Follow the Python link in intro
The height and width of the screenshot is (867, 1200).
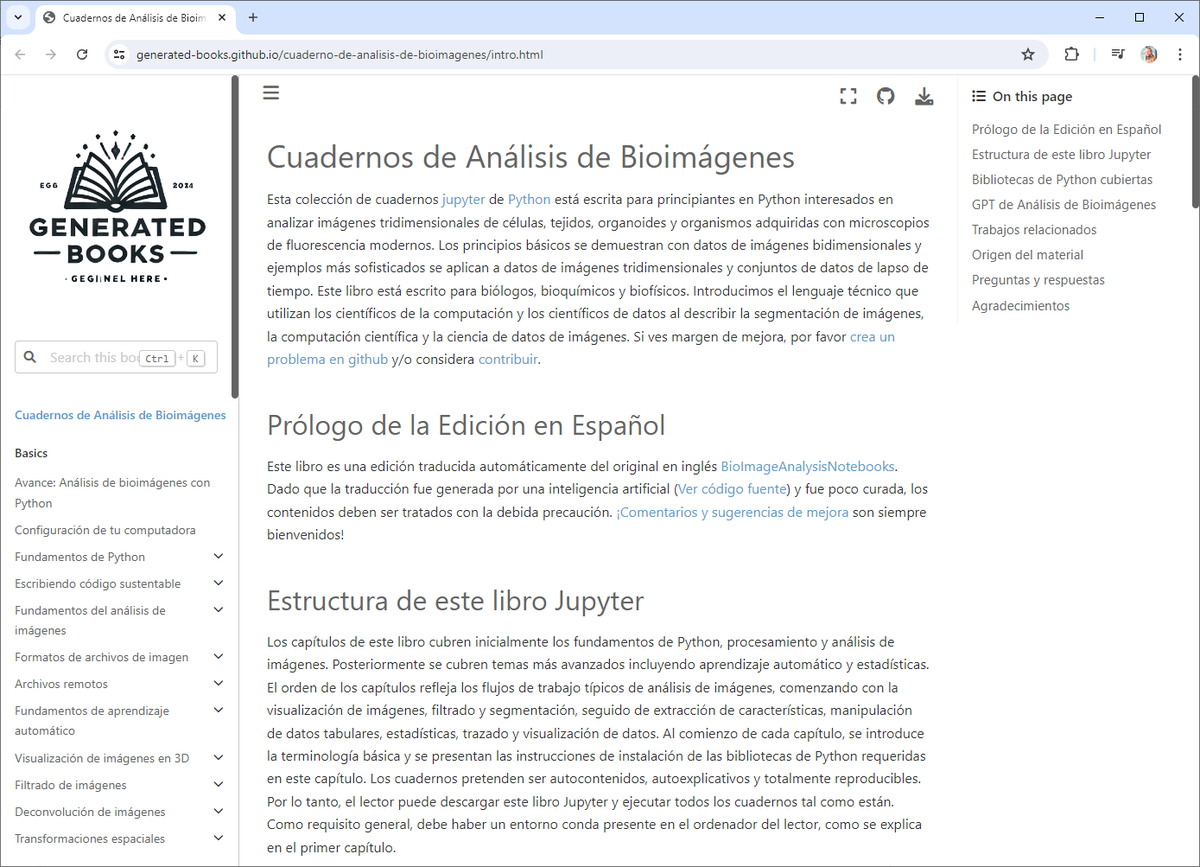click(529, 199)
